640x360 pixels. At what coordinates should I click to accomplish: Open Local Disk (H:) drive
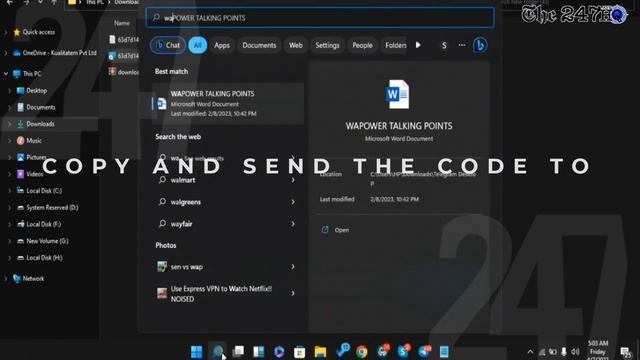pyautogui.click(x=44, y=258)
